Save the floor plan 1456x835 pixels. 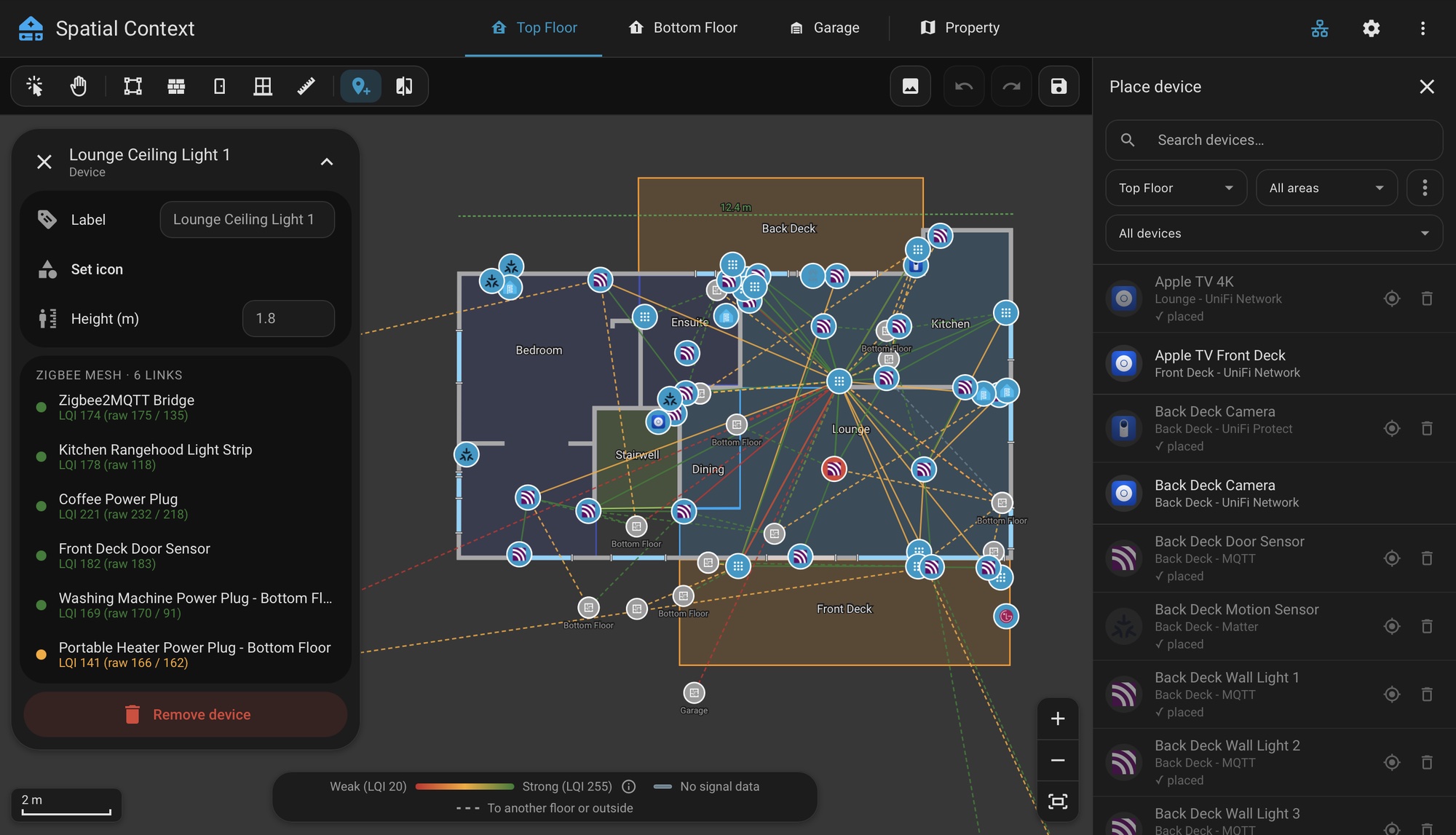tap(1059, 87)
